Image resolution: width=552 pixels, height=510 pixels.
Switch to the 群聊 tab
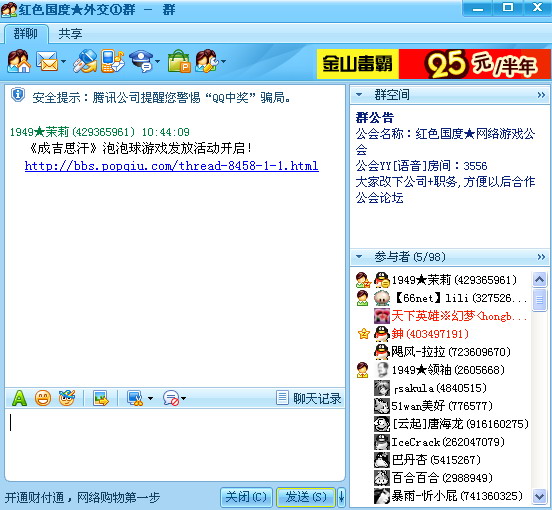point(26,34)
